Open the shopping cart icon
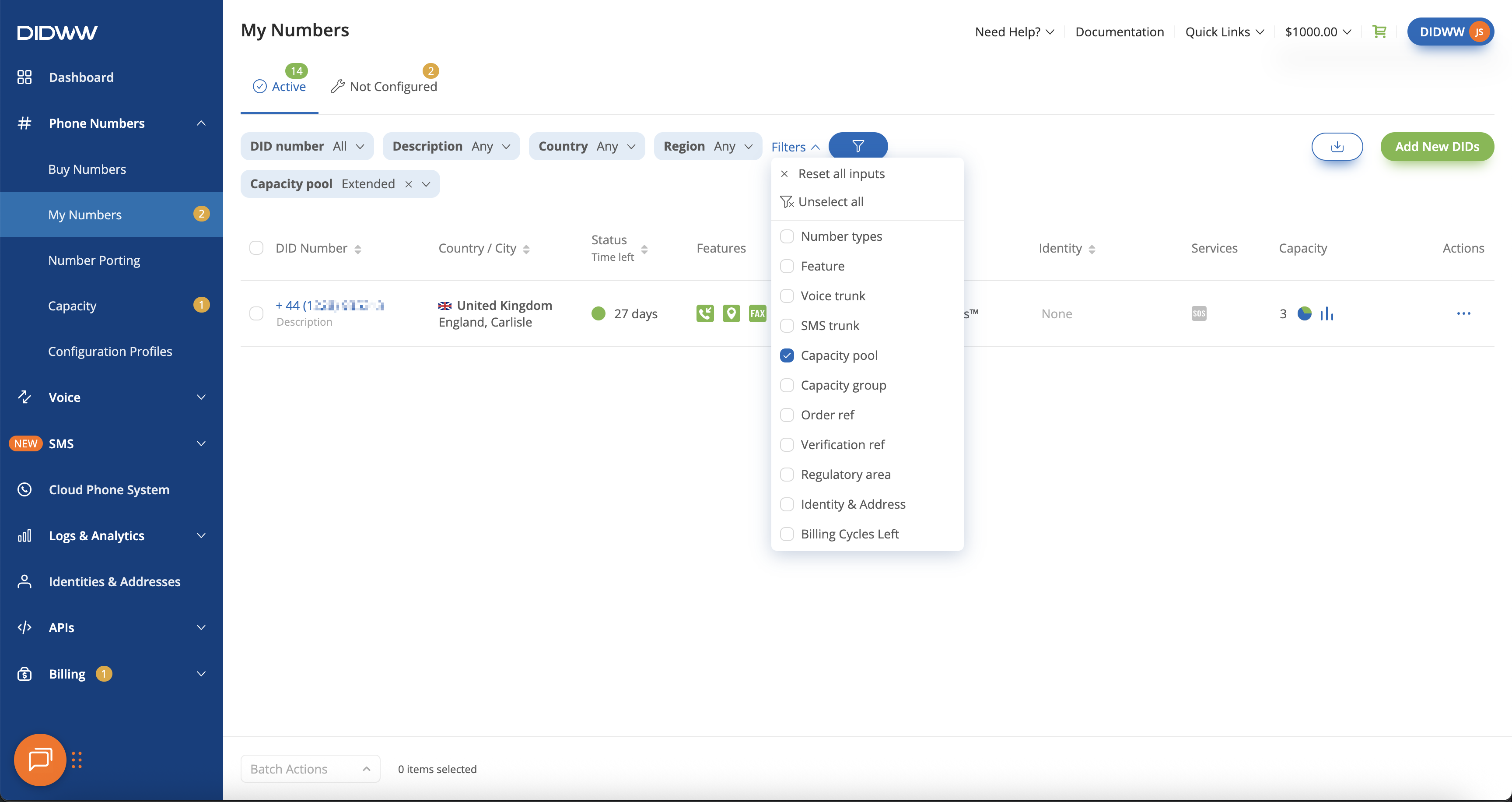 click(x=1379, y=32)
